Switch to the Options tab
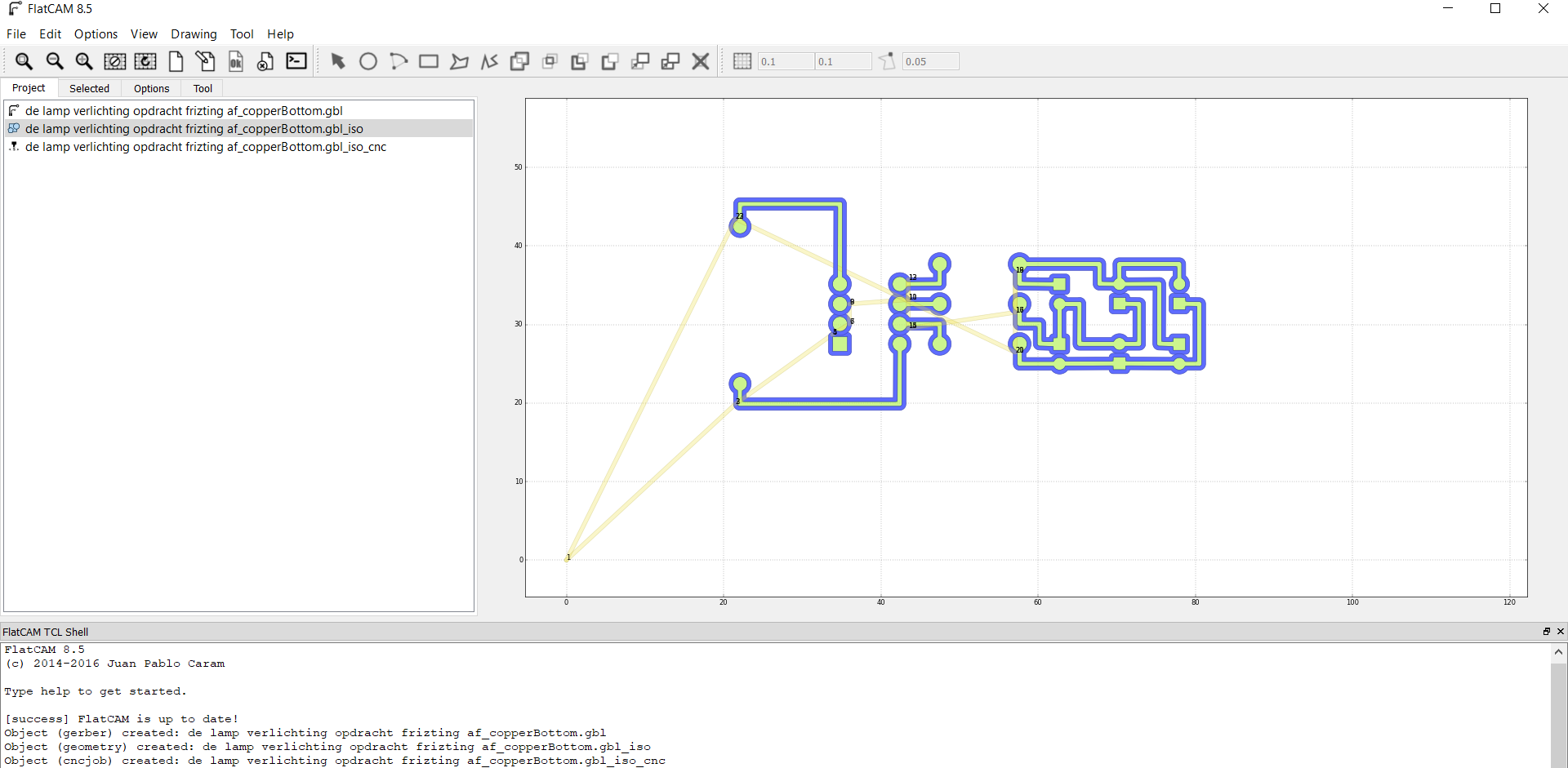 coord(151,88)
